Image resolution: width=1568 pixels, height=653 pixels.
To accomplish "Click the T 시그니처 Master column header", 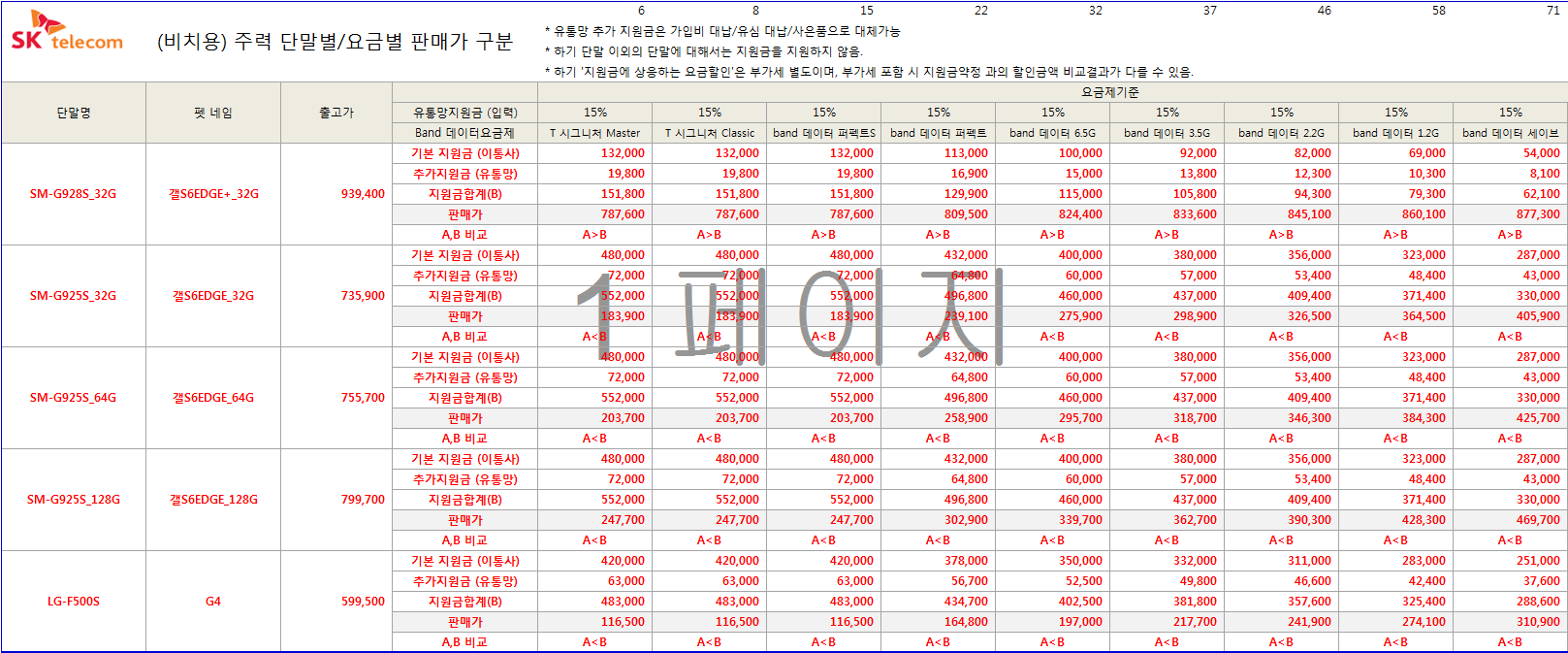I will [594, 133].
